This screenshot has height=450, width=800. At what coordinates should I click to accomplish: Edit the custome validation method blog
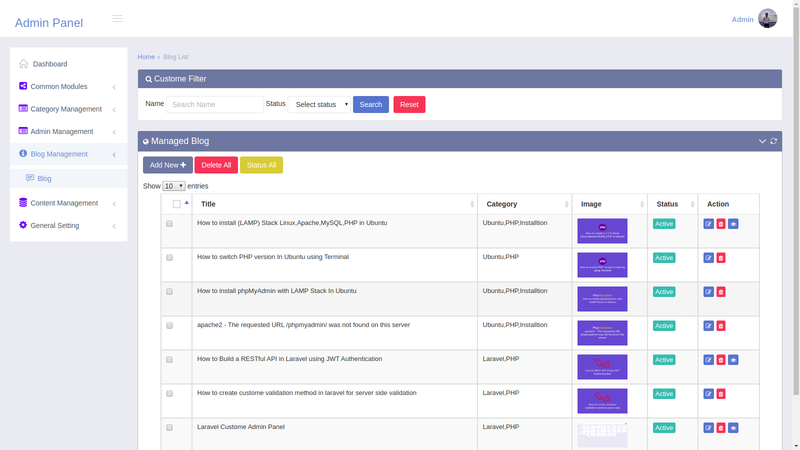click(709, 394)
